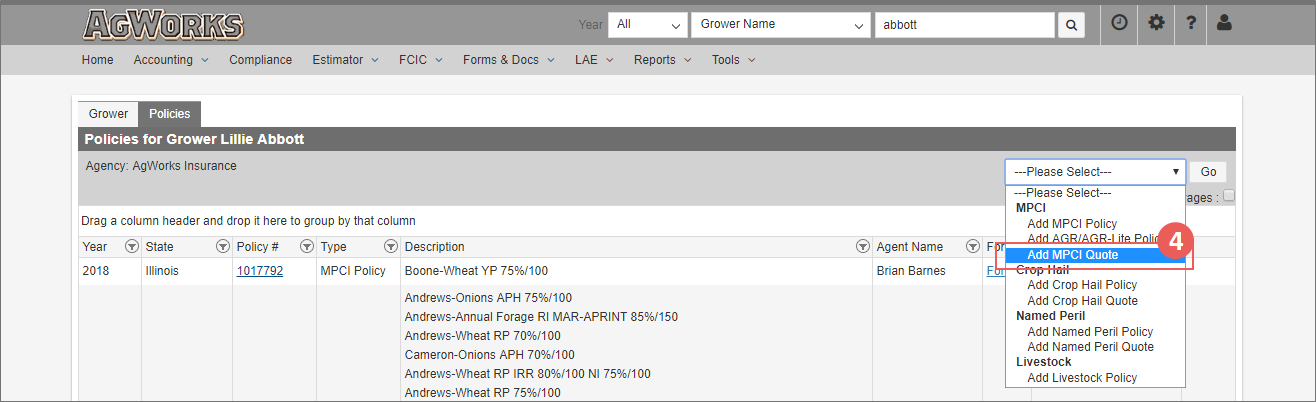
Task: Click the Illinois state cell
Action: 165,271
